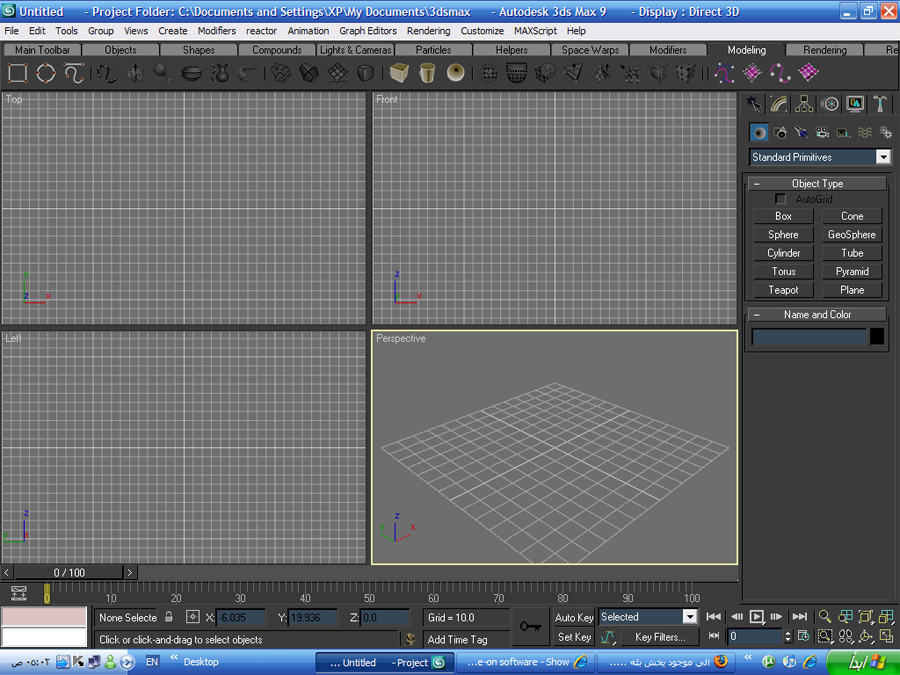Screen dimensions: 900x675
Task: Toggle Auto Key animation mode
Action: click(x=573, y=618)
